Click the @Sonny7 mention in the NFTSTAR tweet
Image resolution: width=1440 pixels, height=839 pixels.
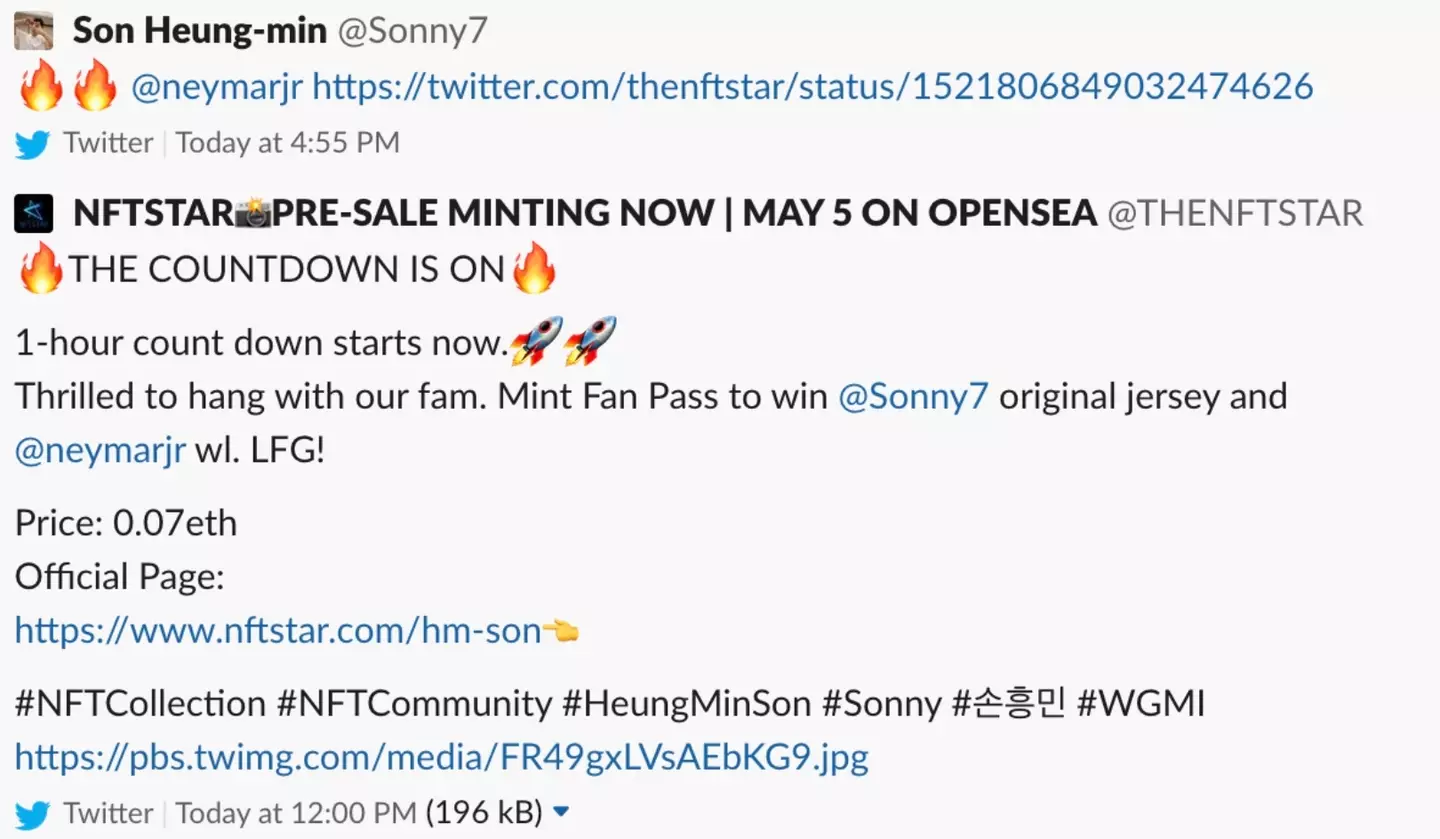pyautogui.click(x=912, y=395)
